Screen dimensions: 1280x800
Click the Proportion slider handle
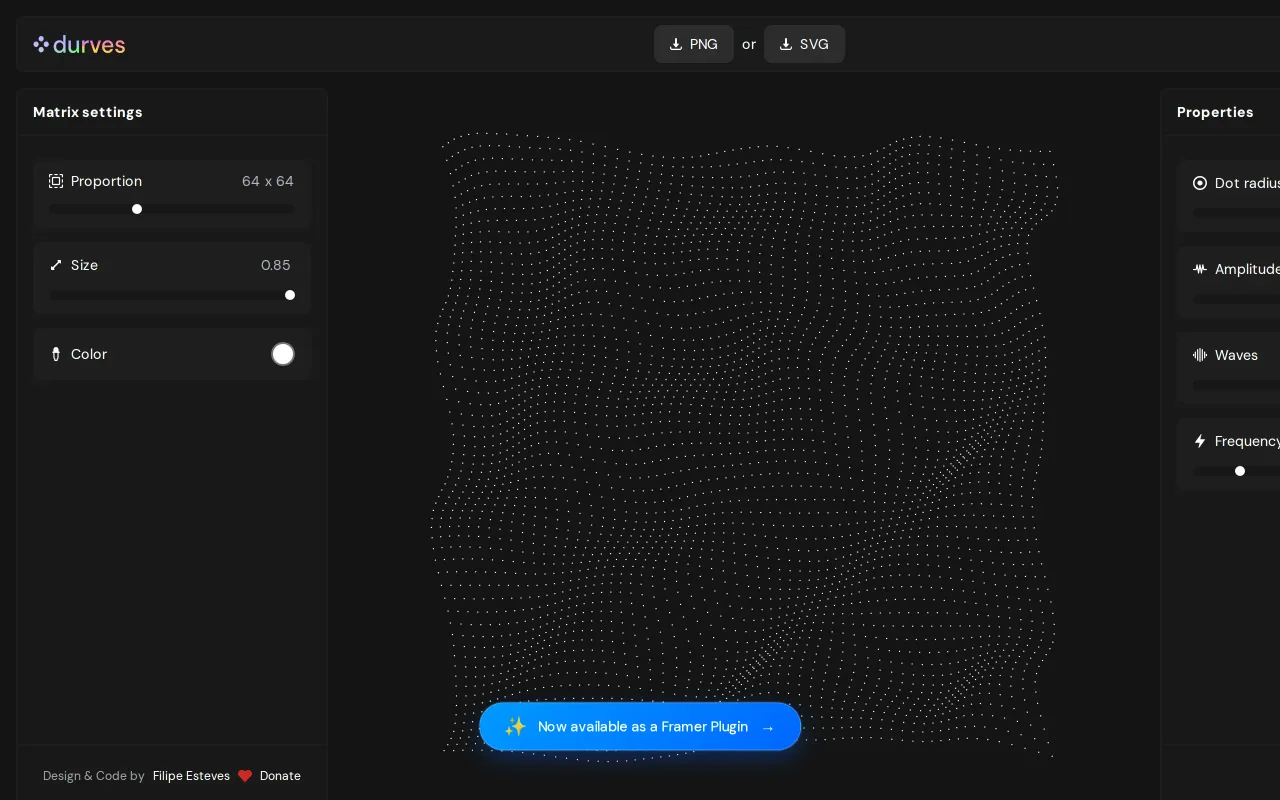point(137,209)
